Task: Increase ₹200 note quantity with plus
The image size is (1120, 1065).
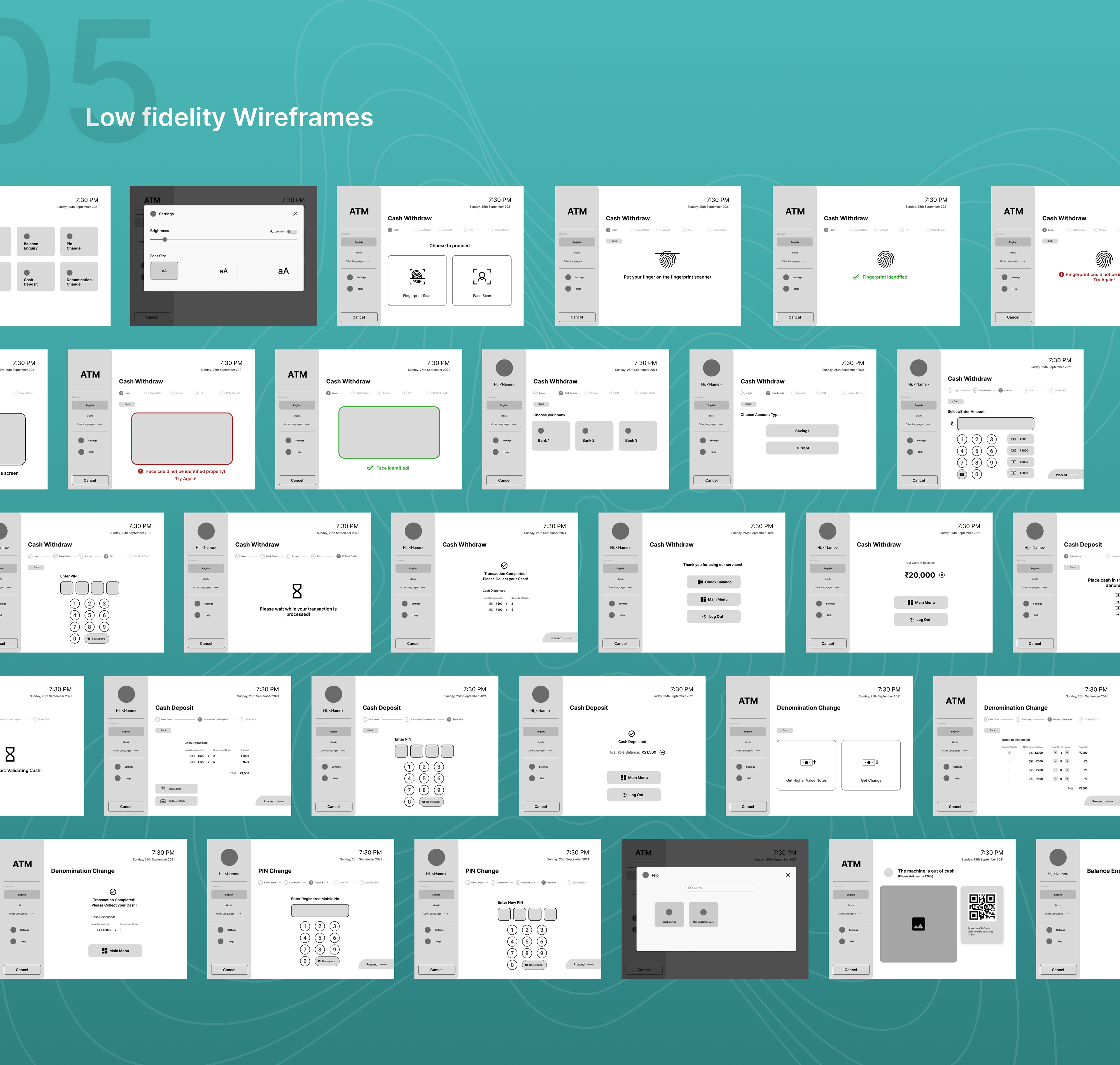Action: pyautogui.click(x=1067, y=770)
